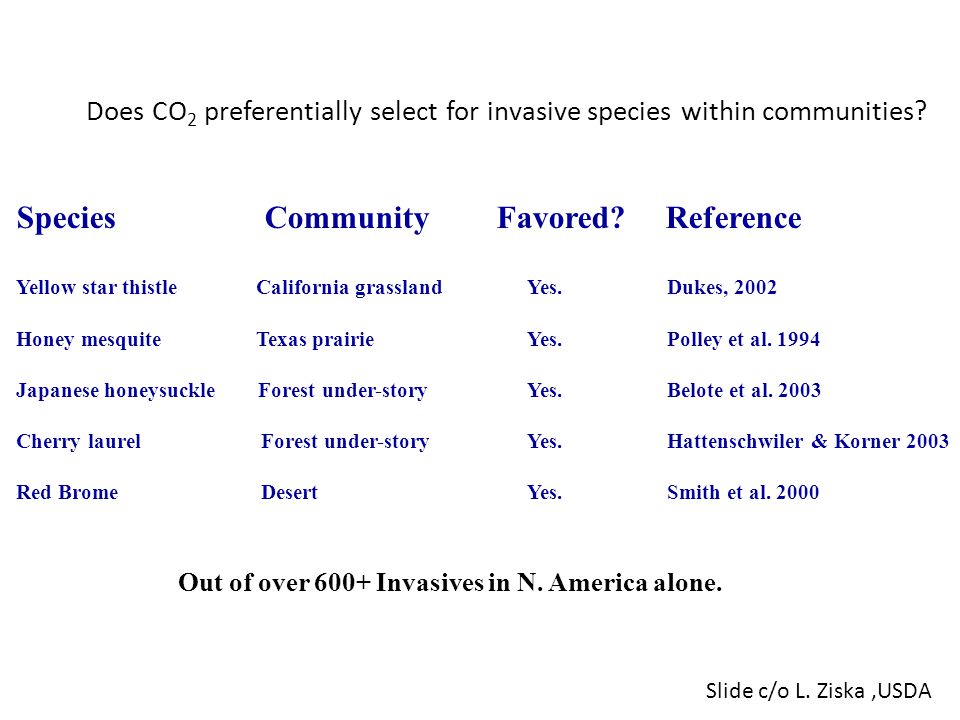This screenshot has height=720, width=960.
Task: Select the Community column header
Action: point(347,218)
